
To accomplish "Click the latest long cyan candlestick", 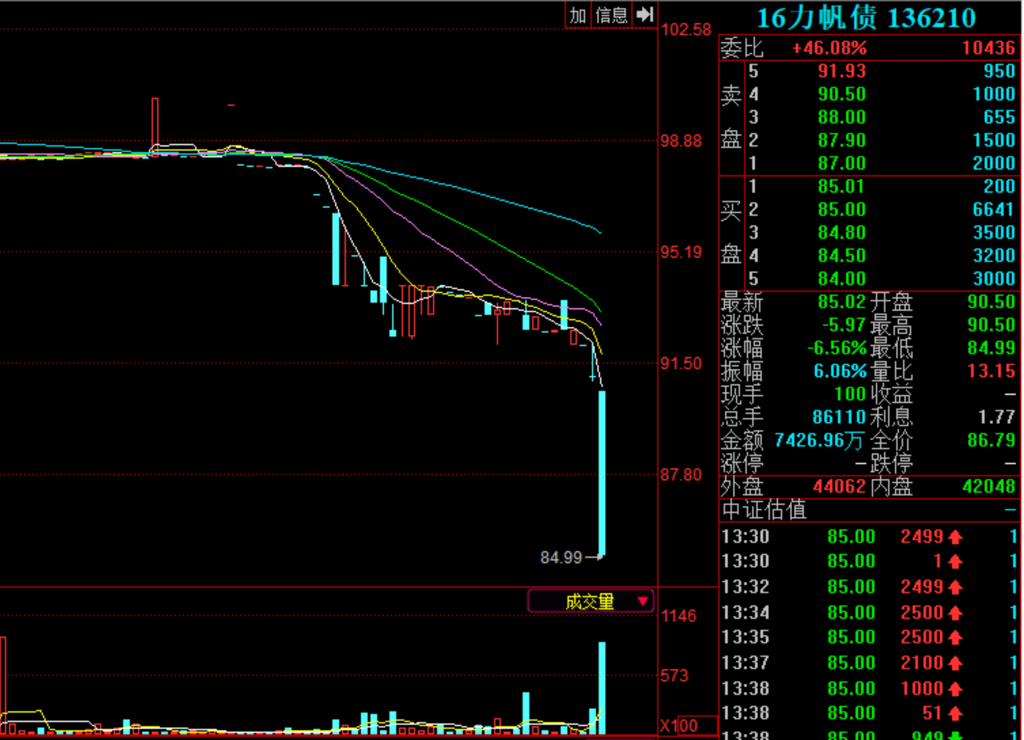I will [x=601, y=474].
